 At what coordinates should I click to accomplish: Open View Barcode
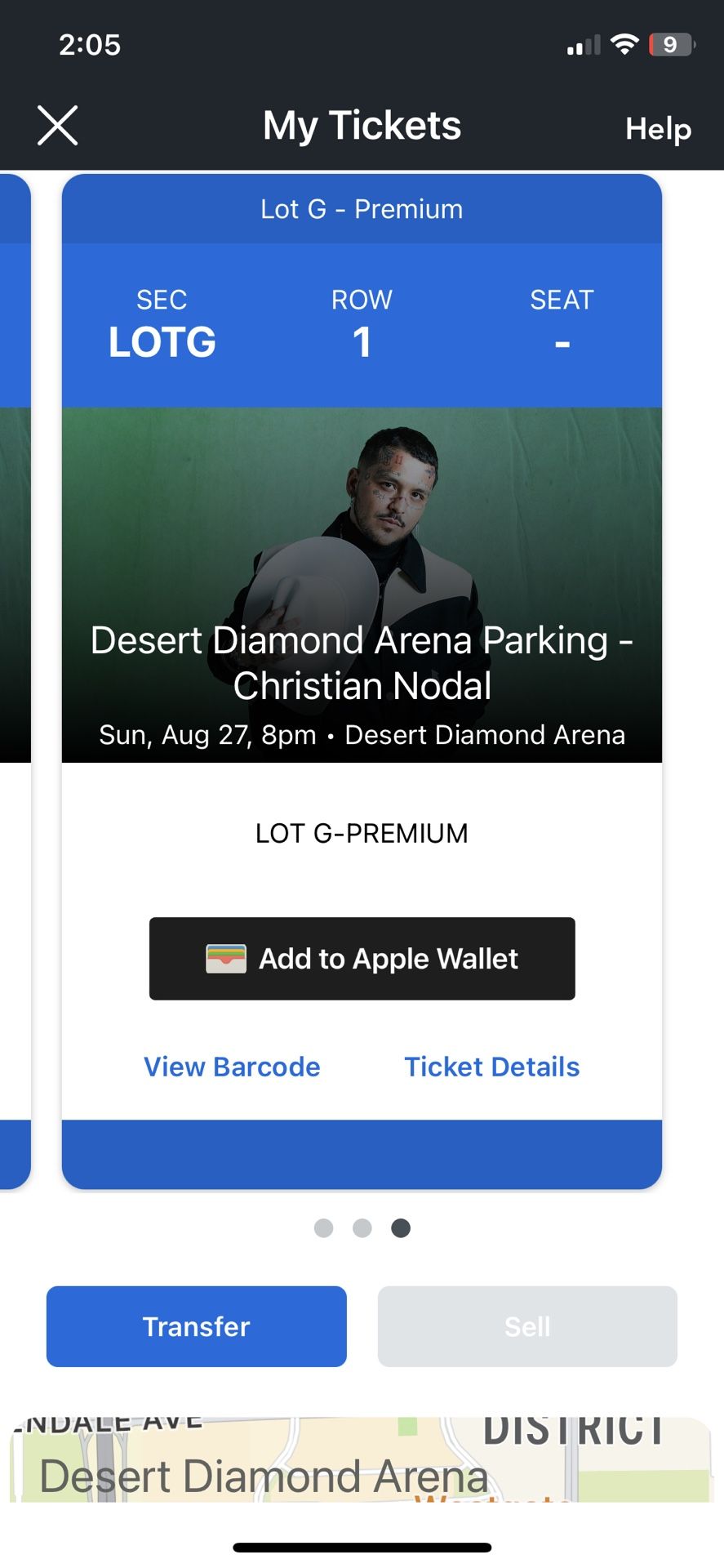click(x=232, y=1067)
